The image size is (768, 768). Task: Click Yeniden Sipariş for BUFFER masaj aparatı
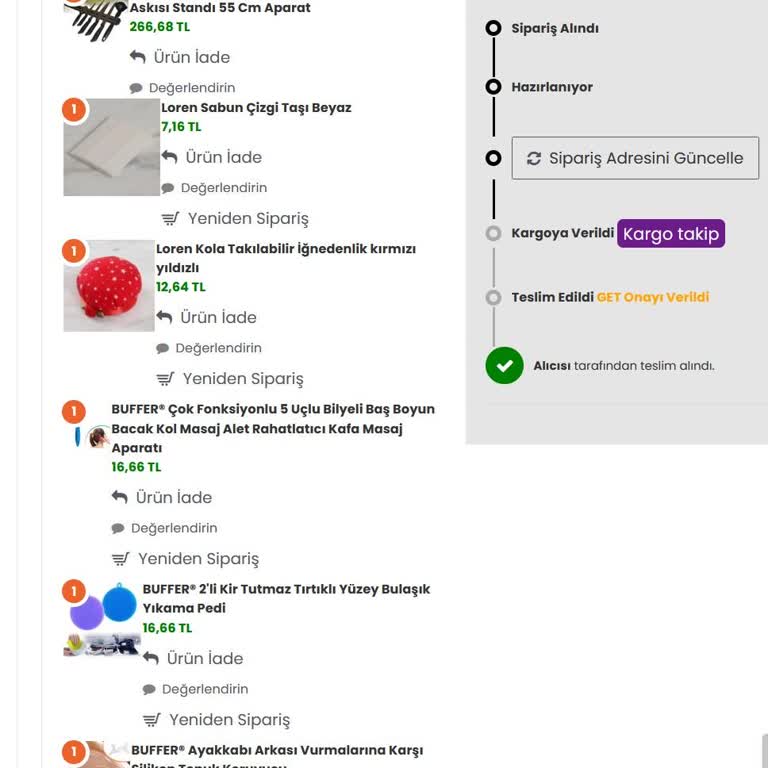[198, 559]
